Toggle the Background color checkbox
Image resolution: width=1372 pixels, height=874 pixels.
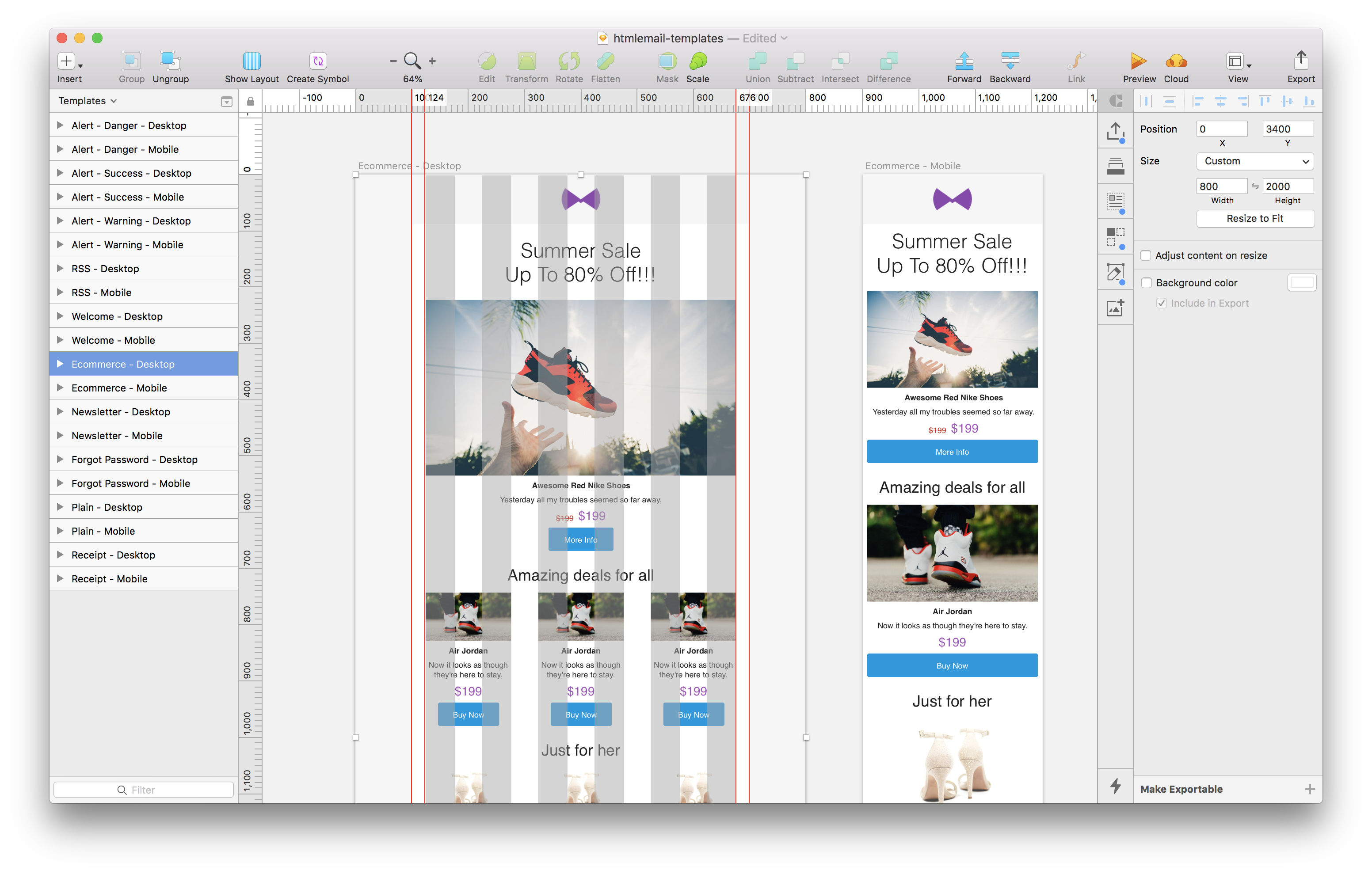pyautogui.click(x=1147, y=283)
